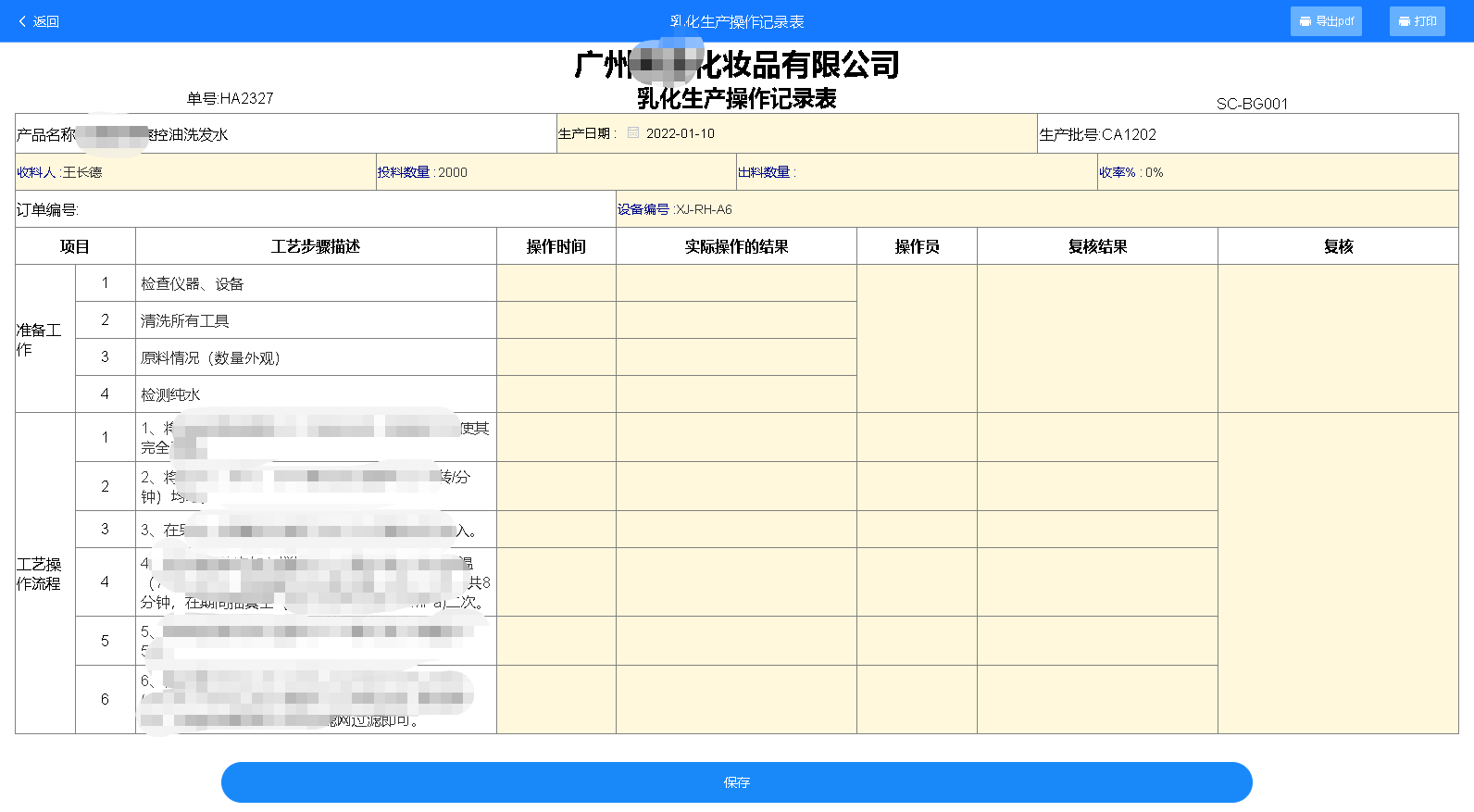The width and height of the screenshot is (1474, 812).
Task: Click the 复核结果 cell for 准备工作 section
Action: click(1097, 339)
